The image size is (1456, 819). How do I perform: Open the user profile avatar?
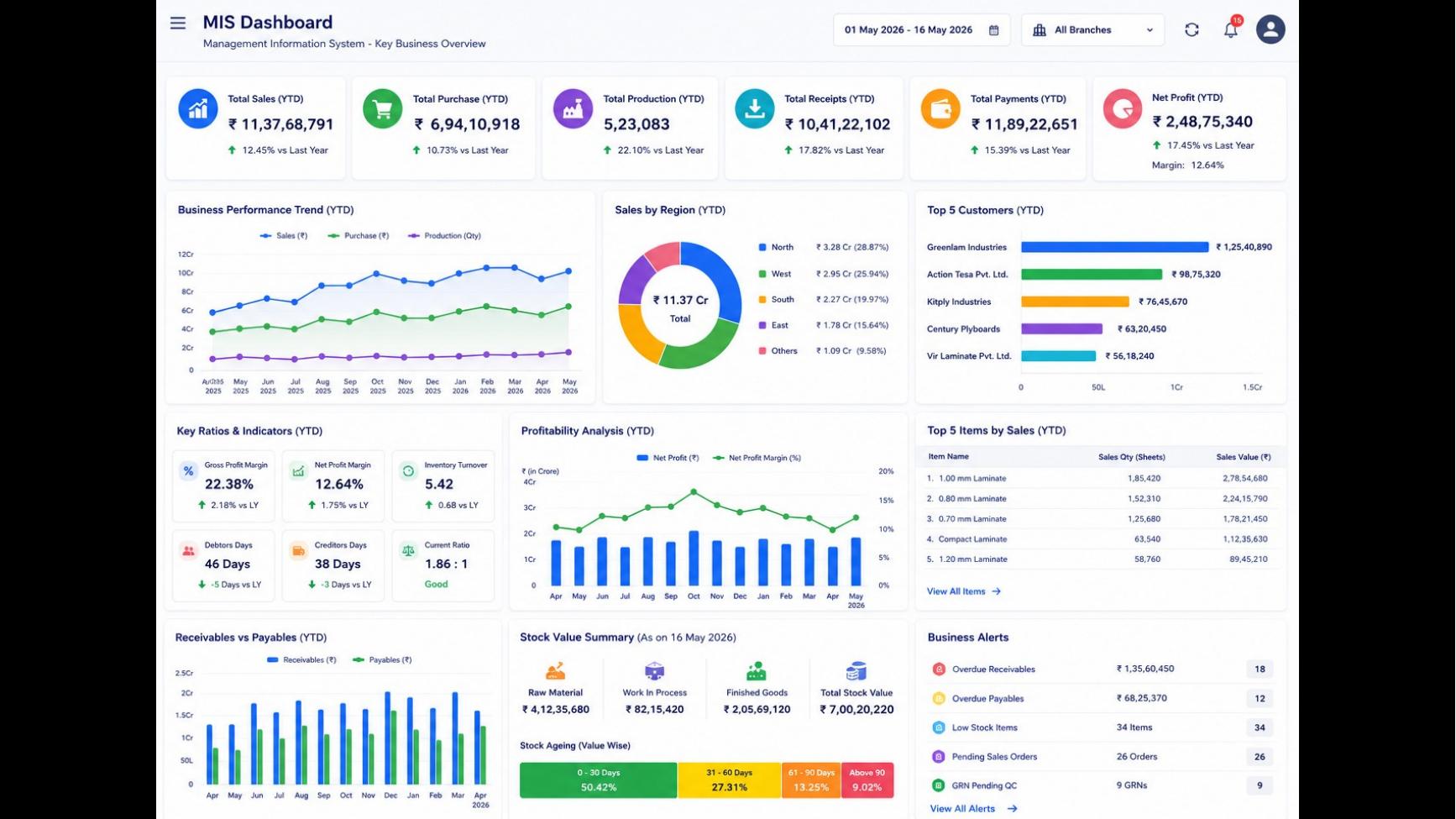pyautogui.click(x=1270, y=30)
